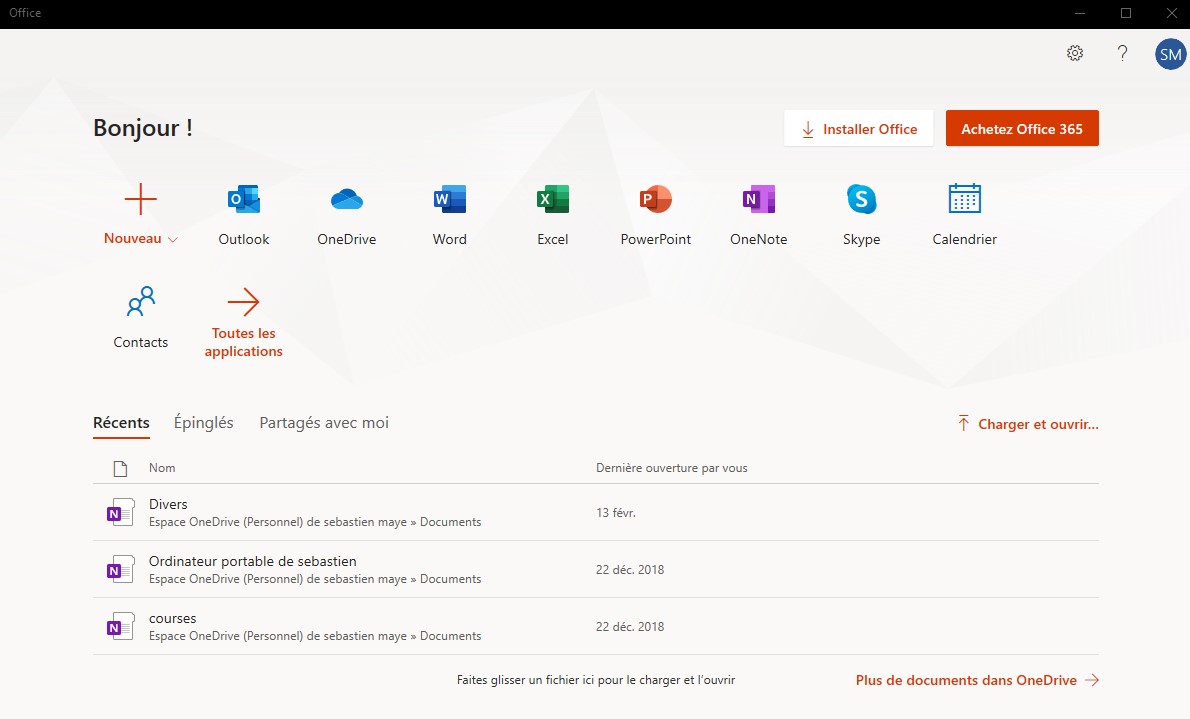The height and width of the screenshot is (719, 1190).
Task: Click the Excel label under its icon
Action: click(552, 239)
